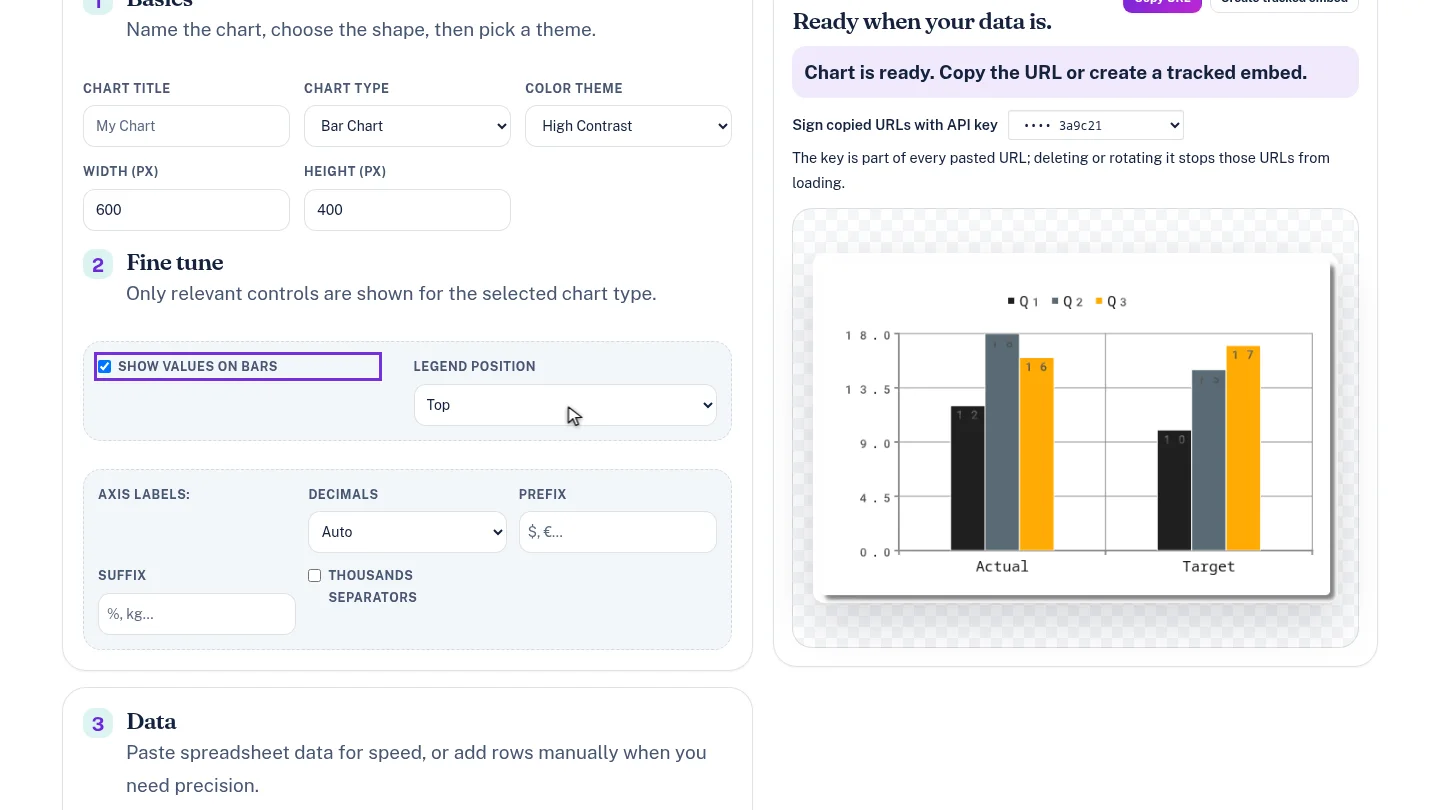Focus the Prefix input field
Viewport: 1440px width, 810px height.
tap(617, 532)
